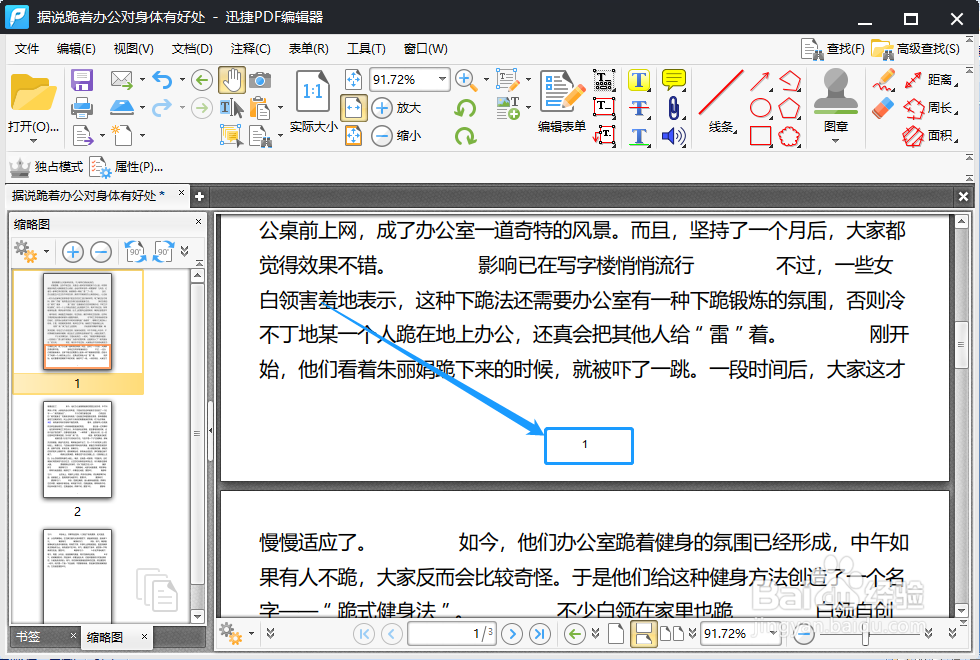Select page 2 thumbnail in sidebar

[x=77, y=452]
